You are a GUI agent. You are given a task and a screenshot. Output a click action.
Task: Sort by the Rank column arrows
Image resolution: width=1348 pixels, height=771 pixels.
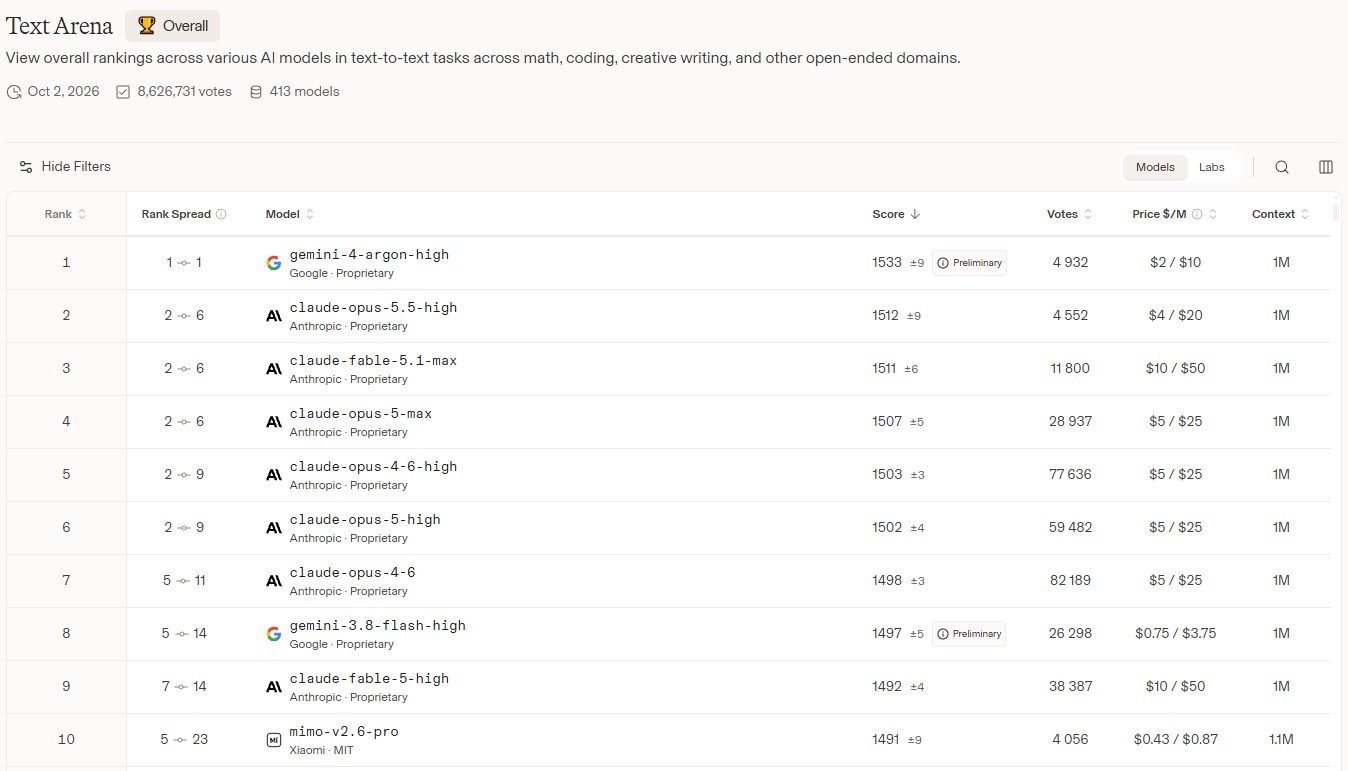pyautogui.click(x=82, y=214)
